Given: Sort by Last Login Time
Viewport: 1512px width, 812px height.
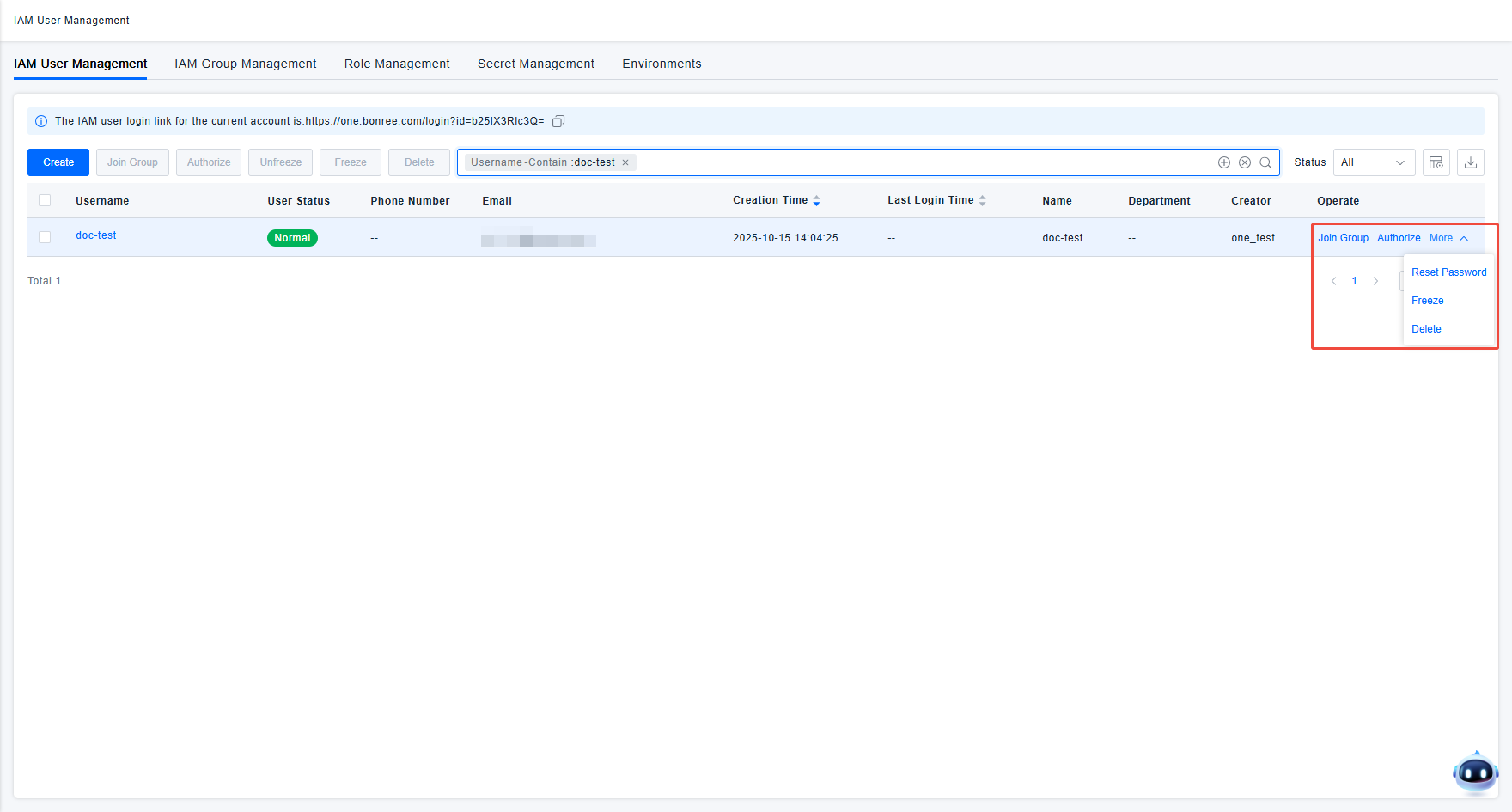Looking at the screenshot, I should click(x=982, y=200).
